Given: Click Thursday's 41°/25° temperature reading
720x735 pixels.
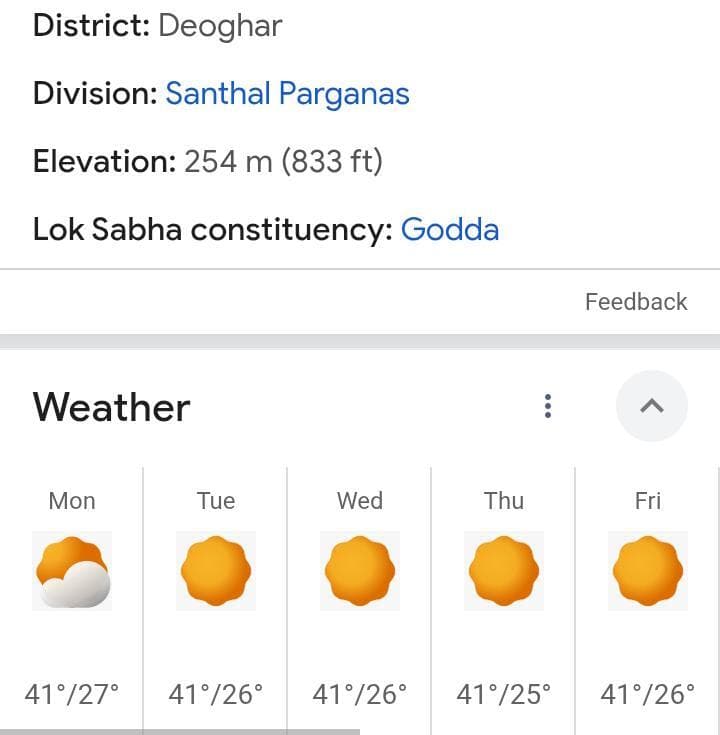Looking at the screenshot, I should coord(504,694).
